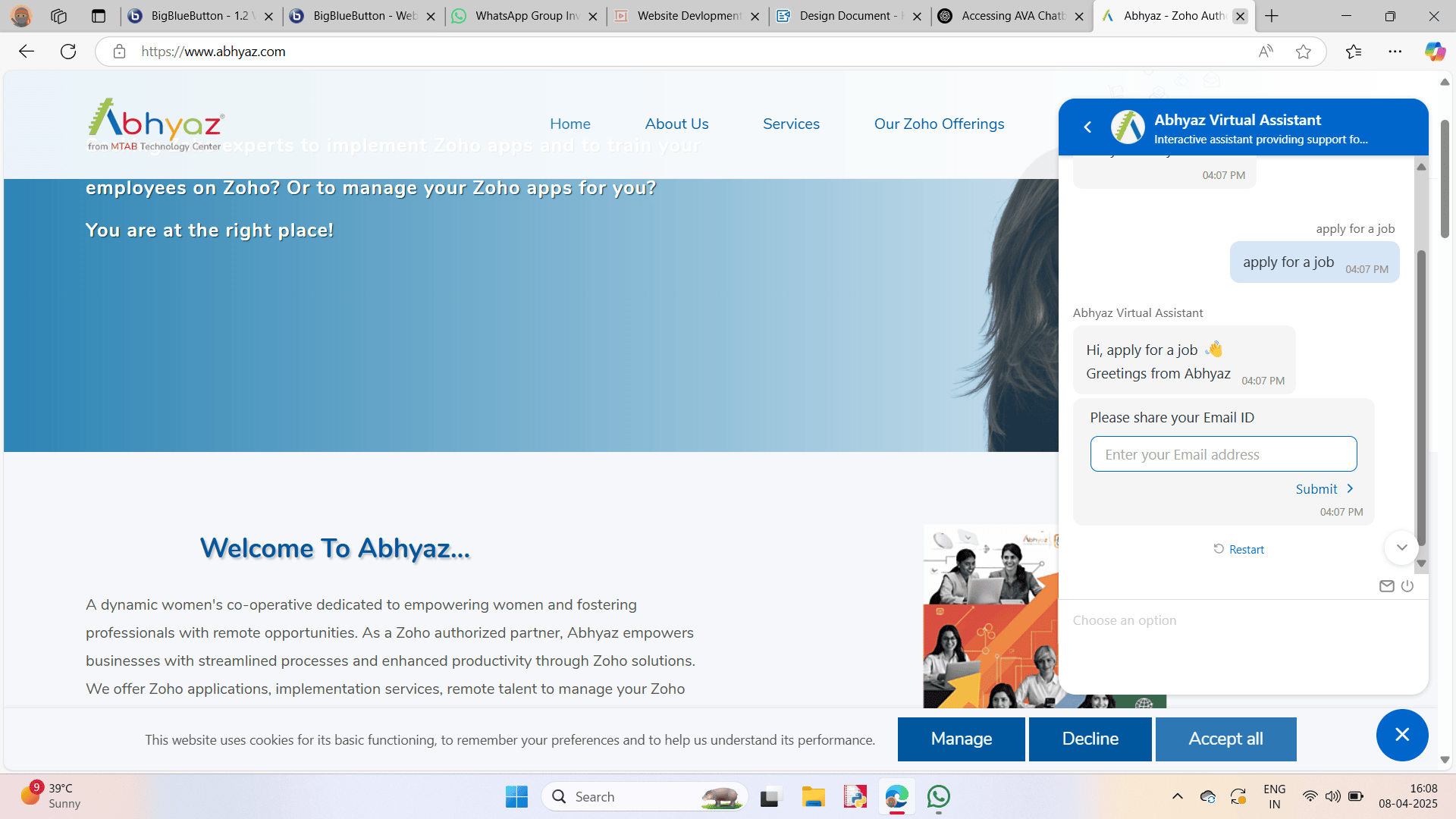Click the end chat power icon
The width and height of the screenshot is (1456, 819).
click(1407, 586)
